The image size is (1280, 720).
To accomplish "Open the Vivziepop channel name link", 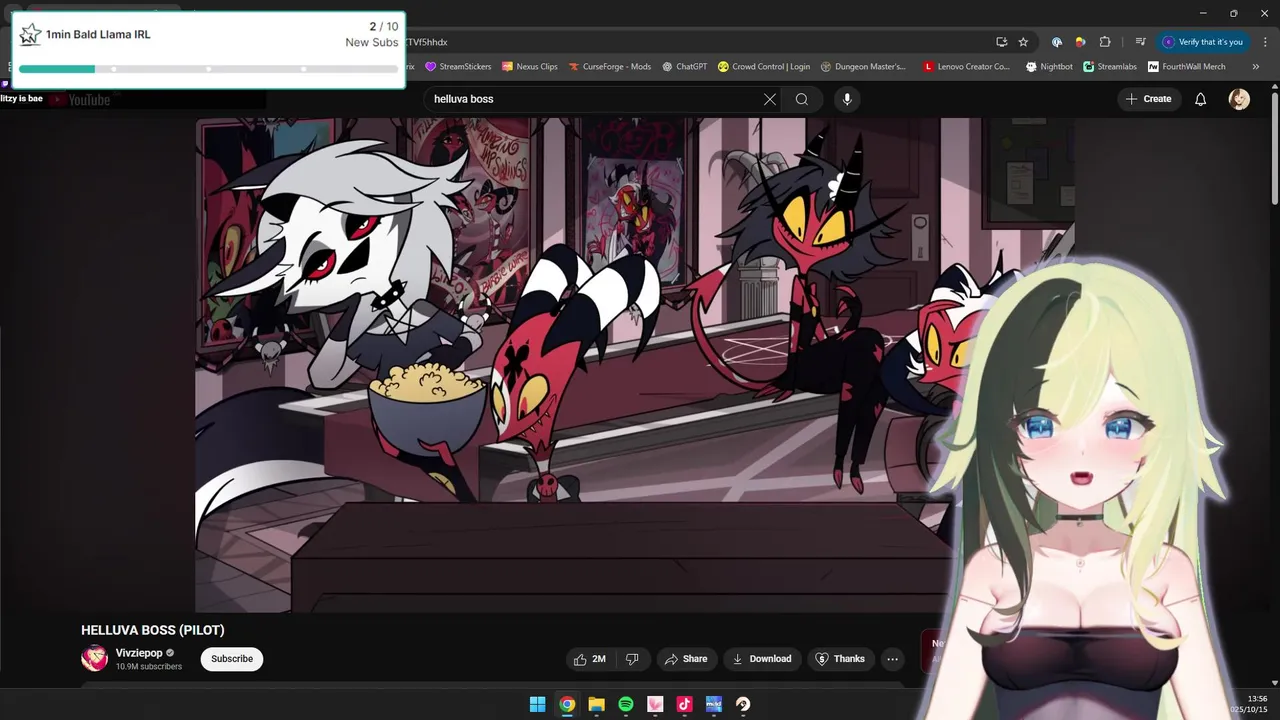I will (139, 653).
